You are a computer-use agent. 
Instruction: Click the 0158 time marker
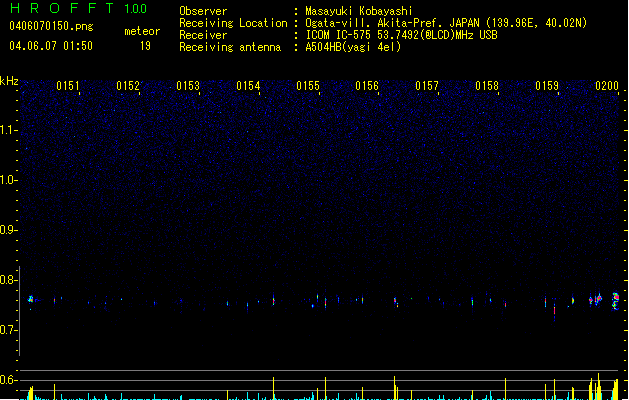click(x=487, y=85)
